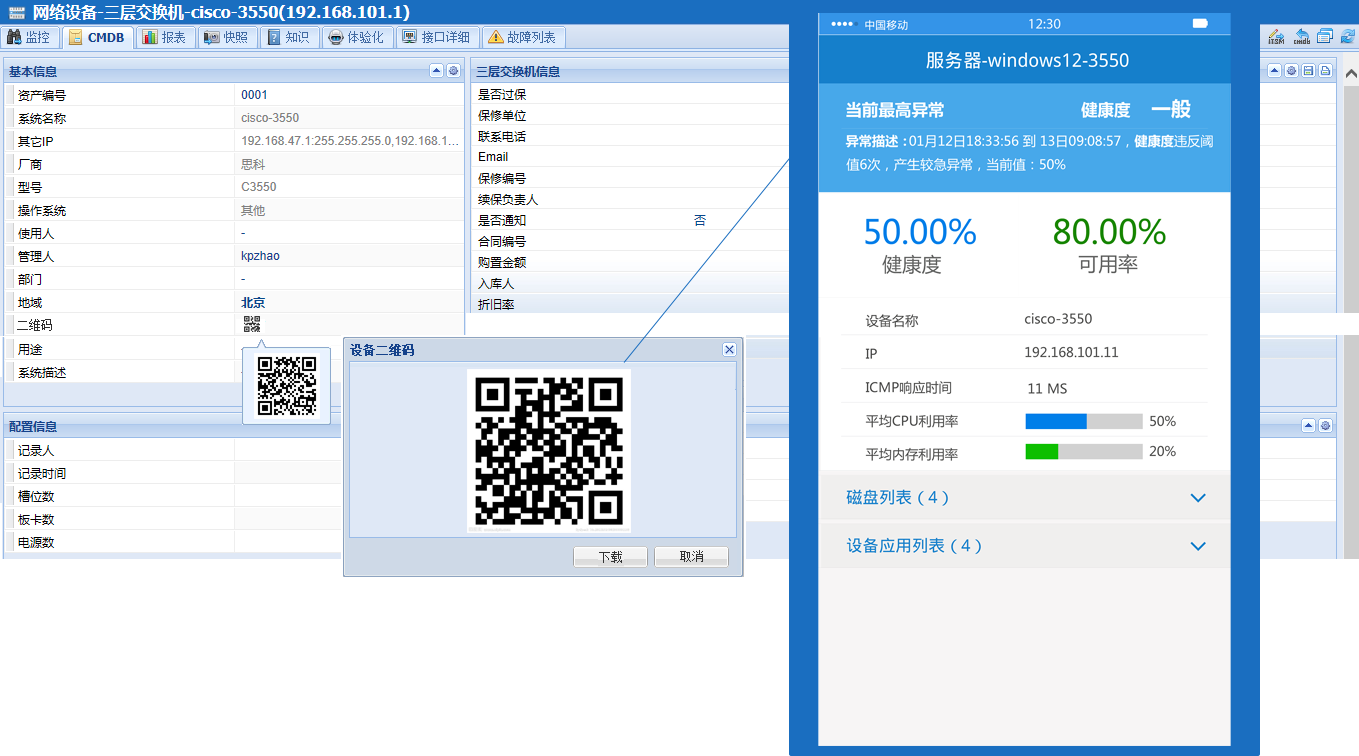
Task: Switch to the CMDB tab
Action: coord(97,37)
